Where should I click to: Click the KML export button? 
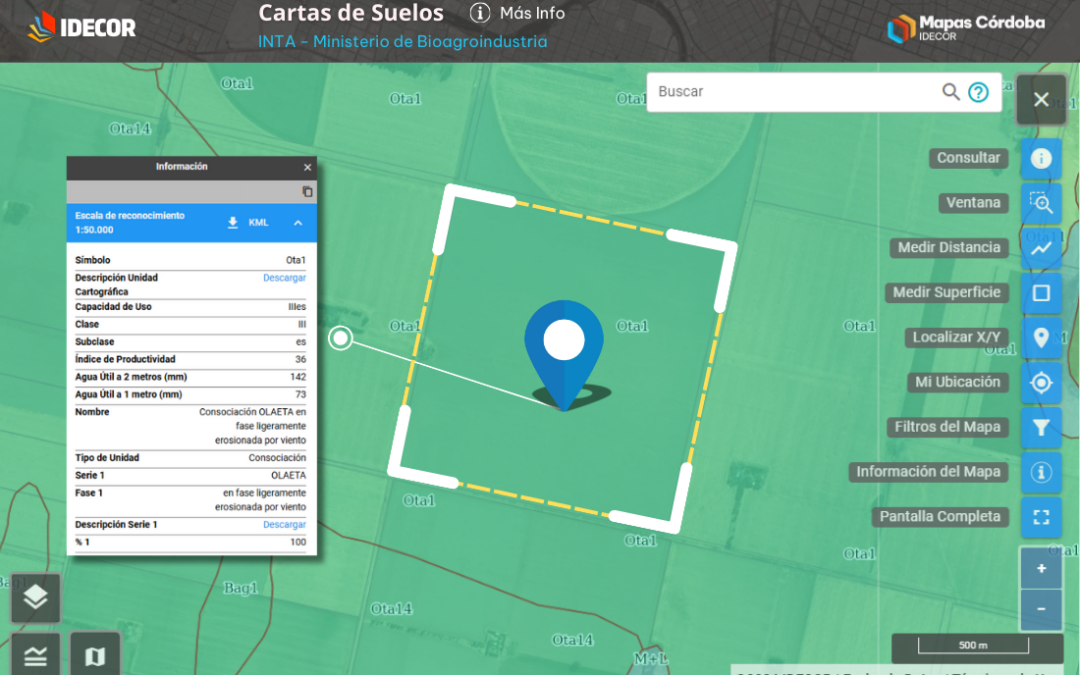258,222
